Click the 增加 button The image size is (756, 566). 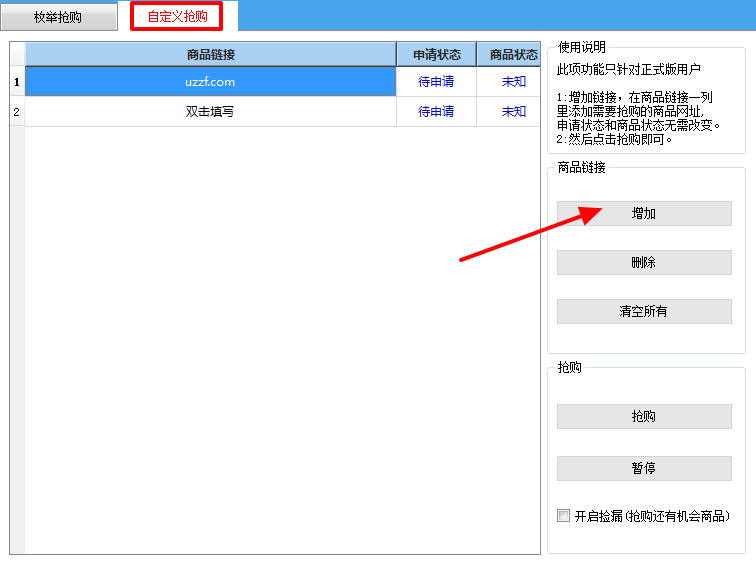(x=644, y=213)
